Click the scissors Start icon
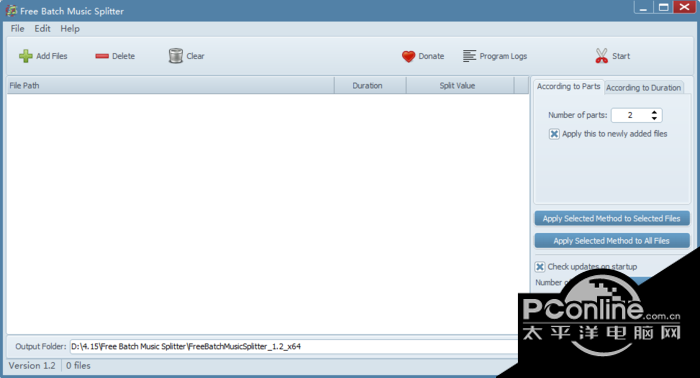The height and width of the screenshot is (378, 700). point(601,56)
